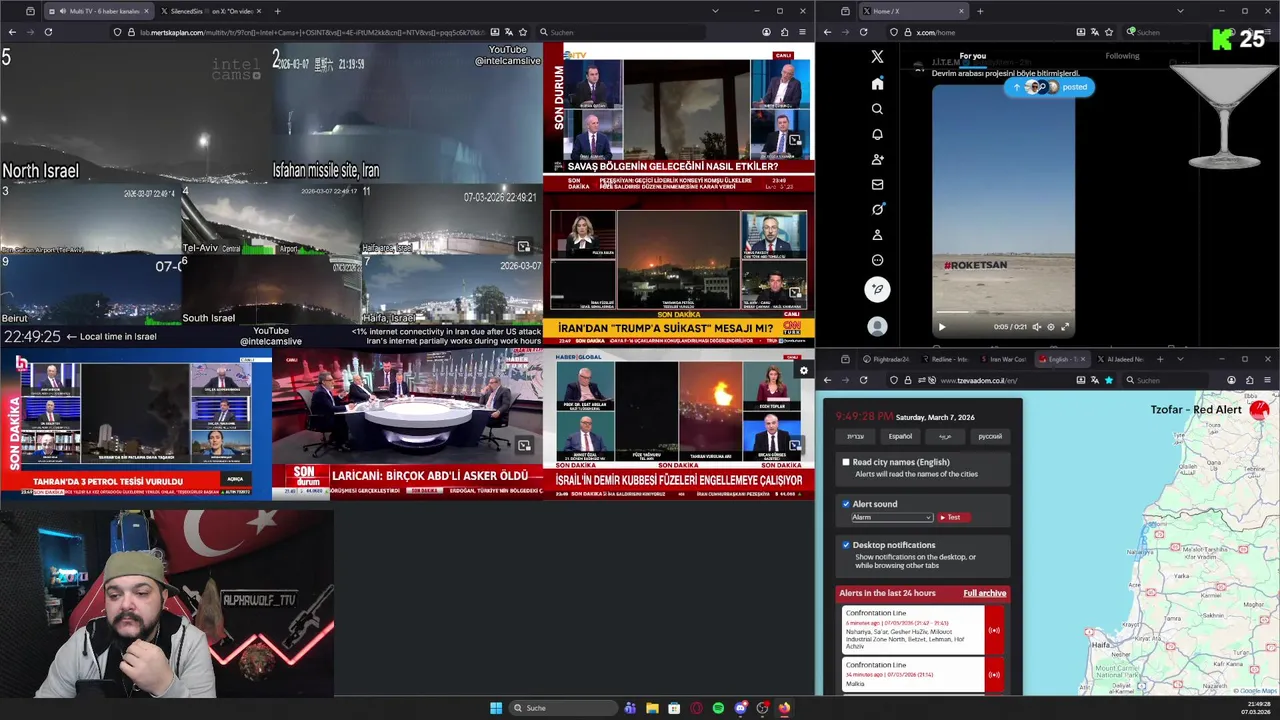Open X communities people icon

[877, 159]
